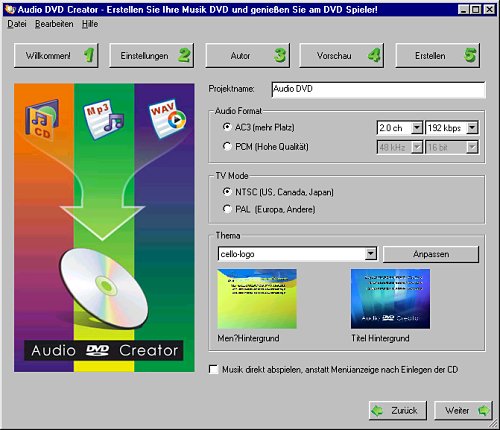Click the Zurück button

pyautogui.click(x=398, y=410)
